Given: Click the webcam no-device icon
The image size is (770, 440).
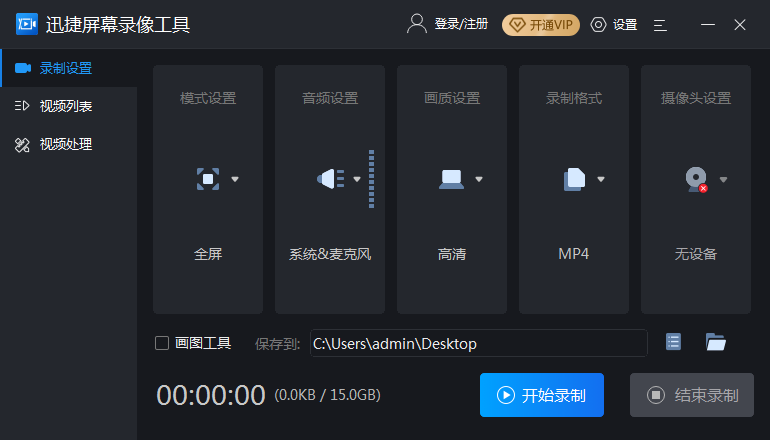Looking at the screenshot, I should coord(696,180).
